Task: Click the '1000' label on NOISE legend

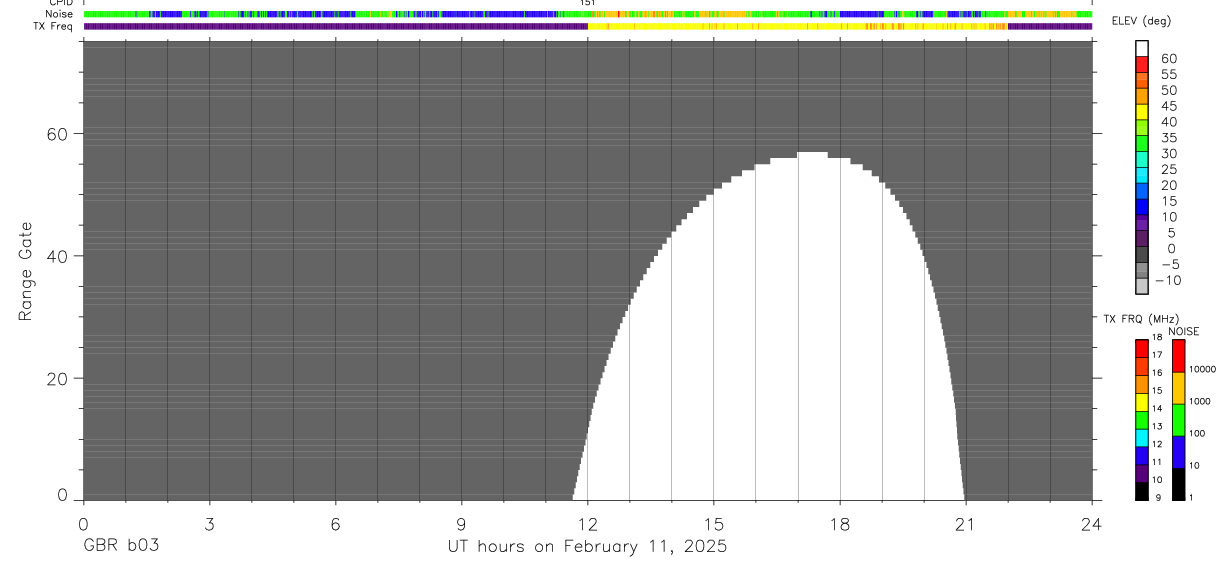Action: (x=1198, y=402)
